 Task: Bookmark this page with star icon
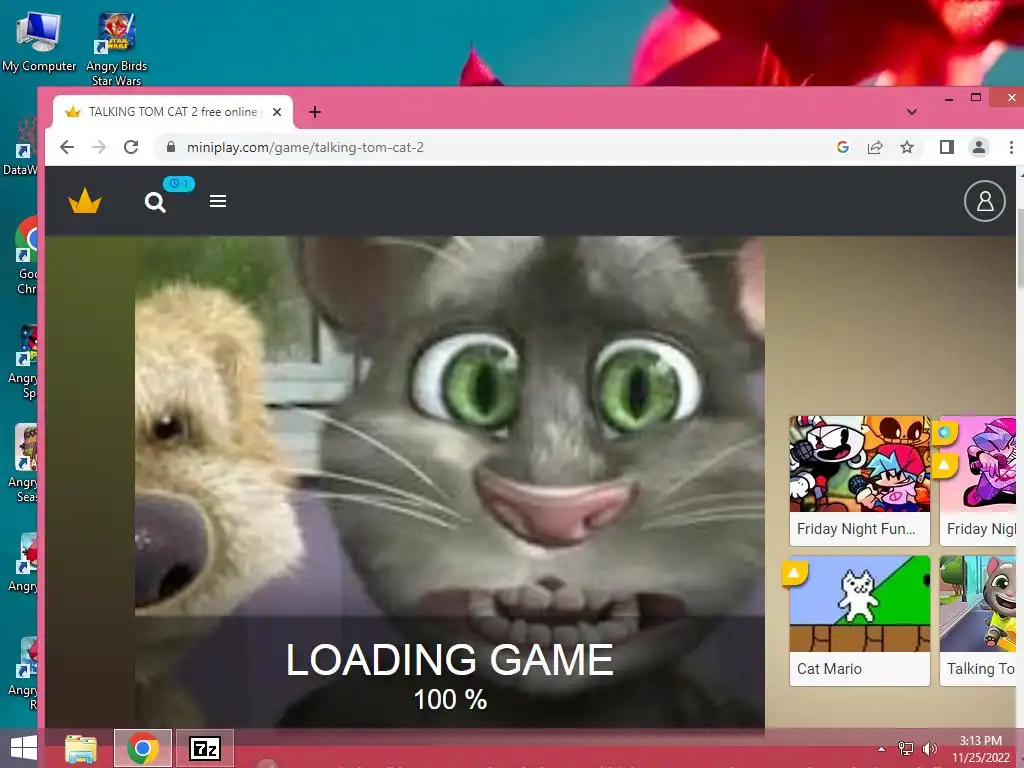(906, 147)
